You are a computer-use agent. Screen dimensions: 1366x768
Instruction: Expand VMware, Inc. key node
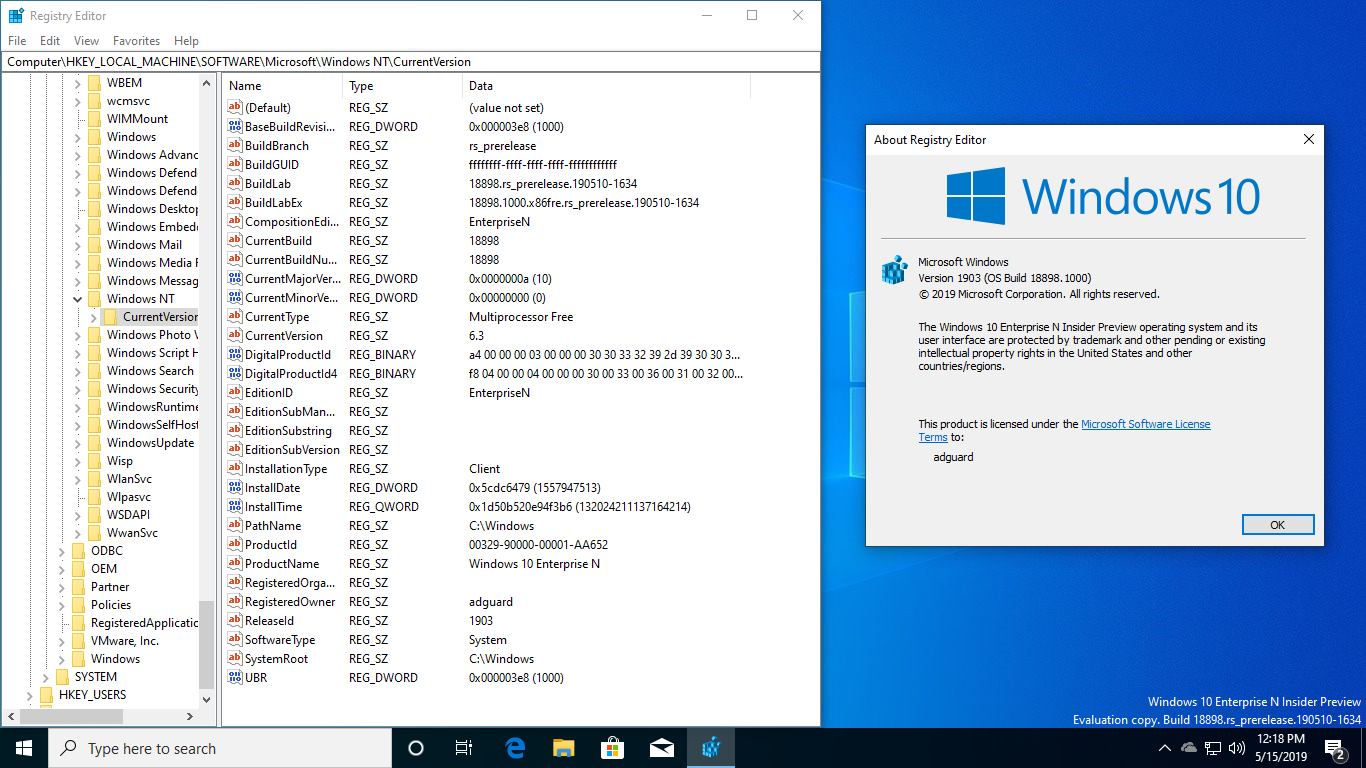tap(62, 641)
